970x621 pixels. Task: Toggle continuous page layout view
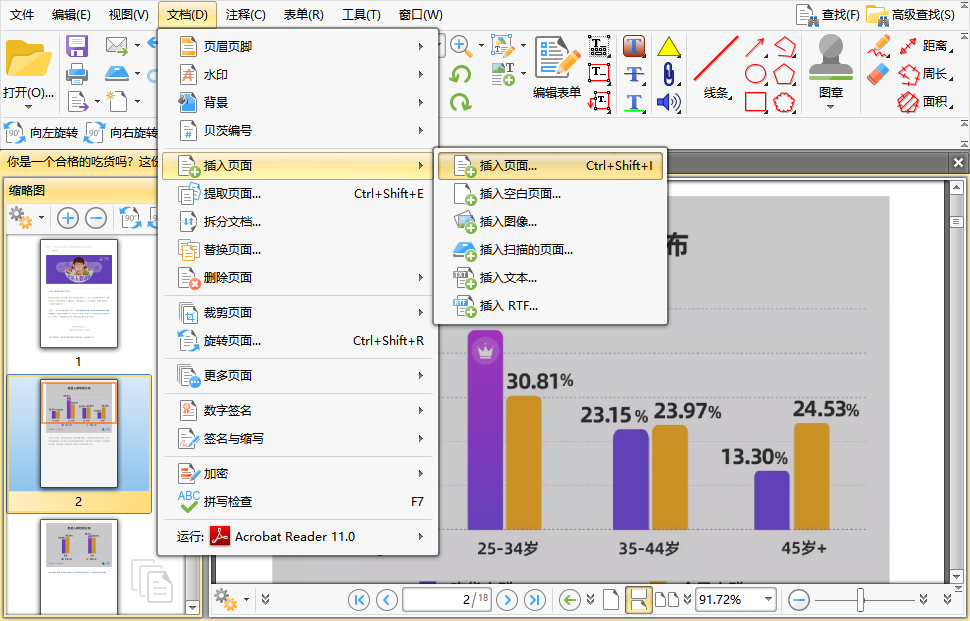(638, 599)
